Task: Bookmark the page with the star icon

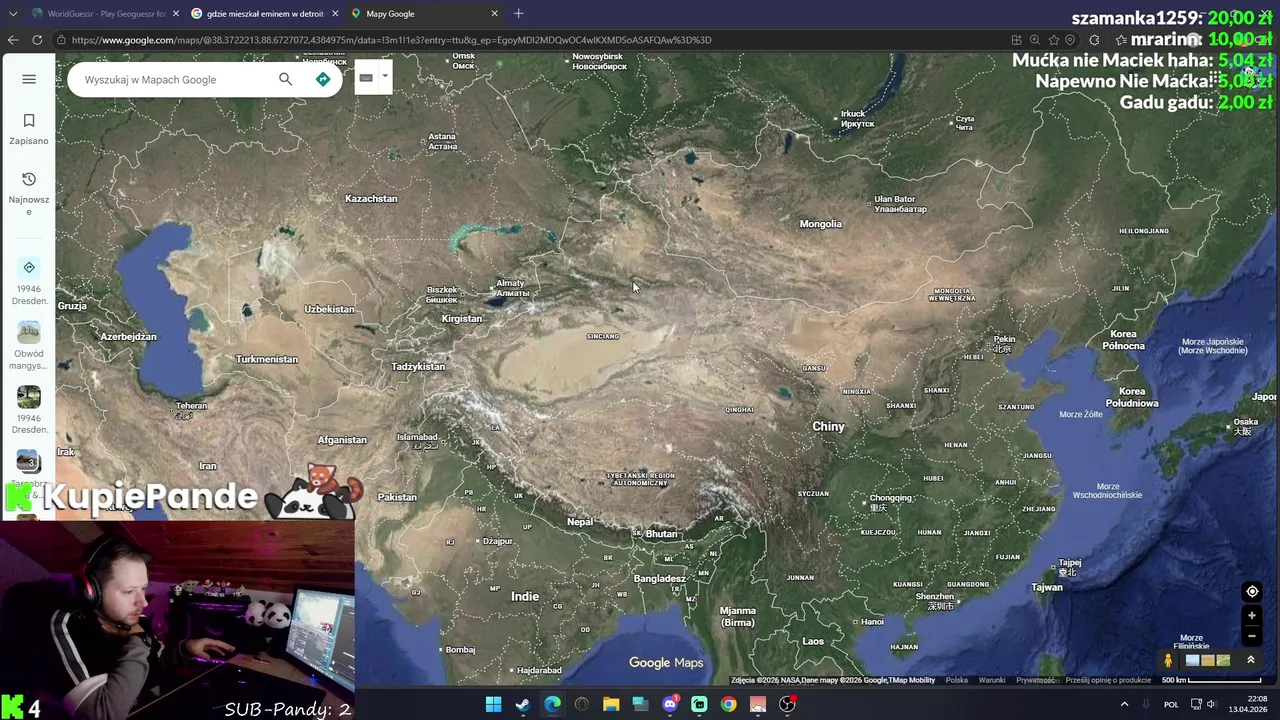Action: pyautogui.click(x=1053, y=40)
